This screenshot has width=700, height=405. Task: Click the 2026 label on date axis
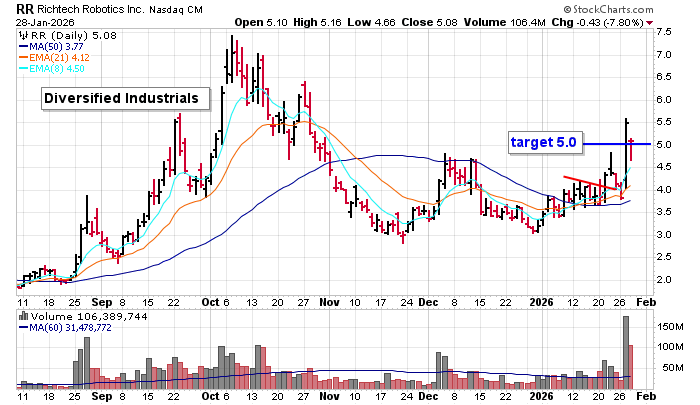click(x=539, y=301)
